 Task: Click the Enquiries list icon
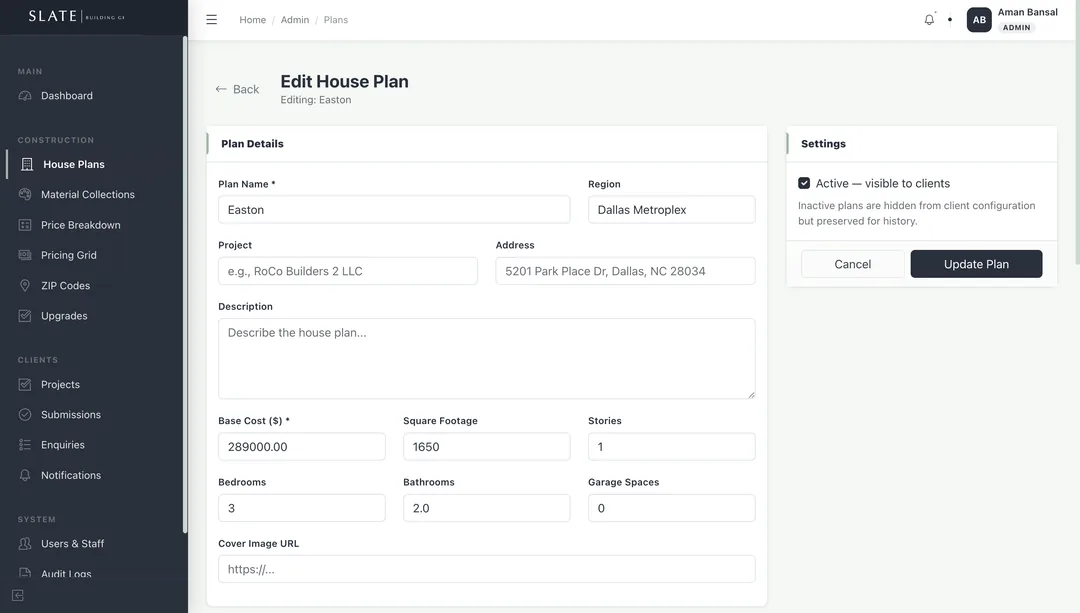point(25,445)
